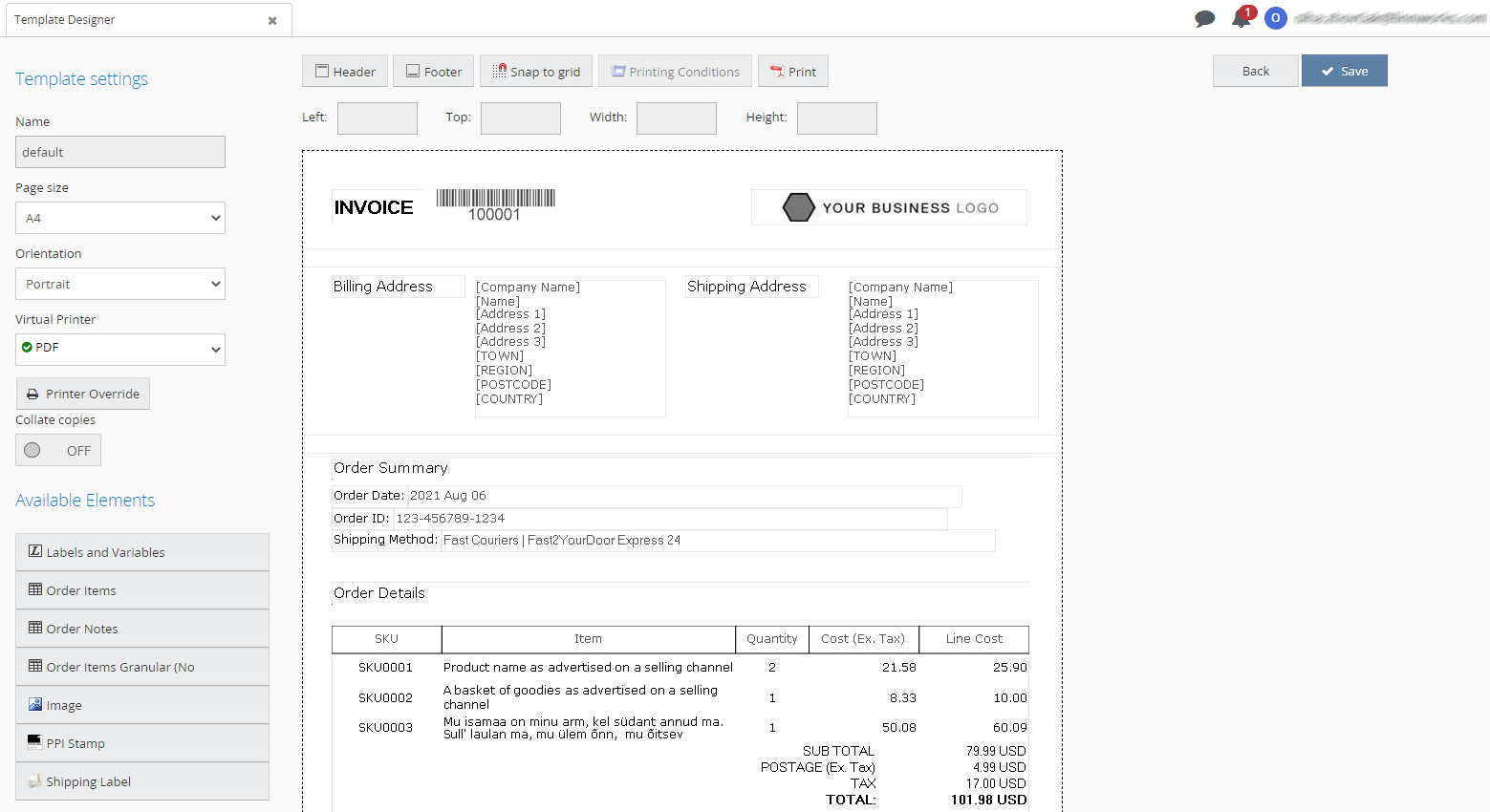Open the Orientation dropdown
The width and height of the screenshot is (1490, 812).
[x=120, y=284]
